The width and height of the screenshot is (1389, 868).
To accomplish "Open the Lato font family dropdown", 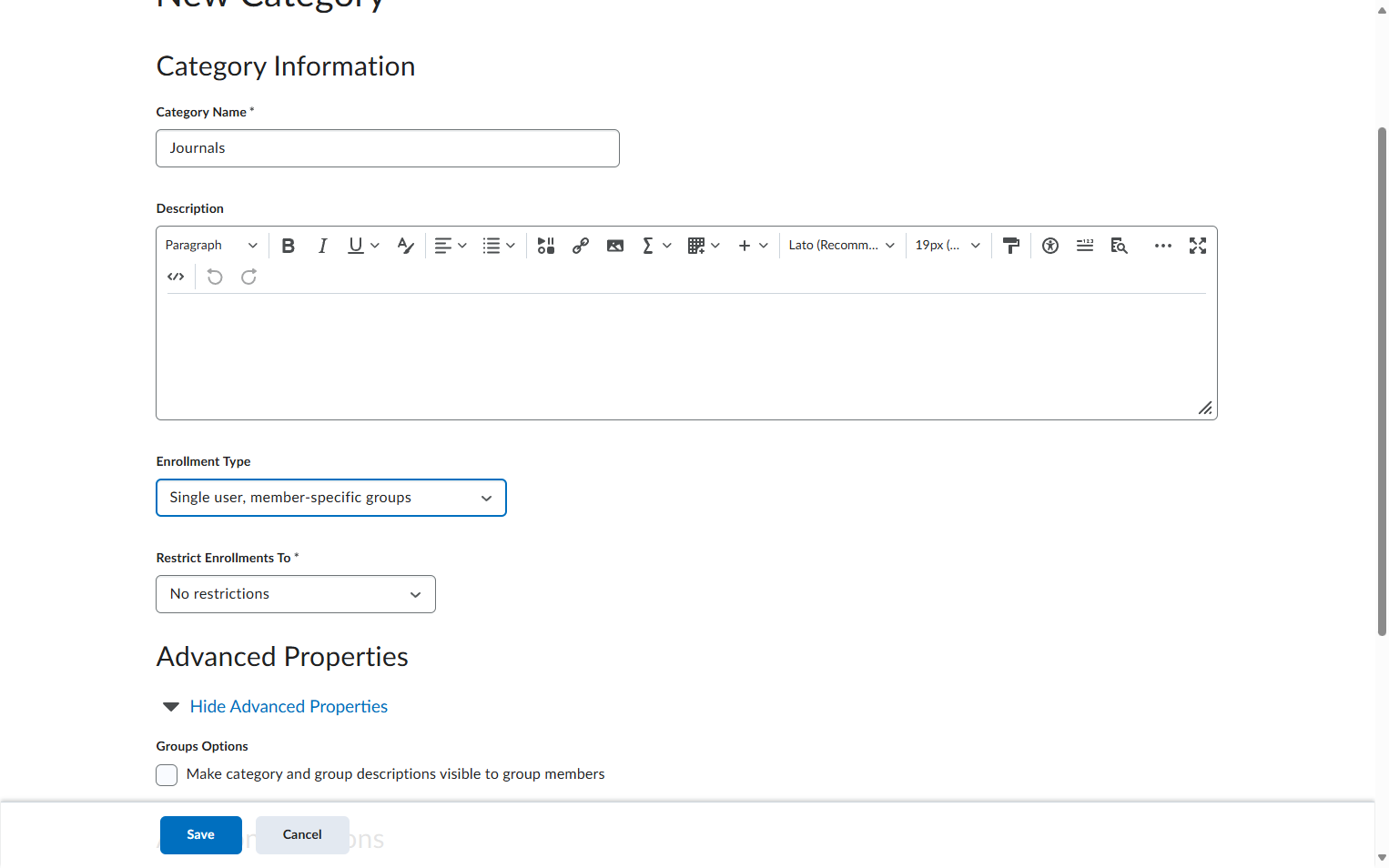I will pos(842,246).
